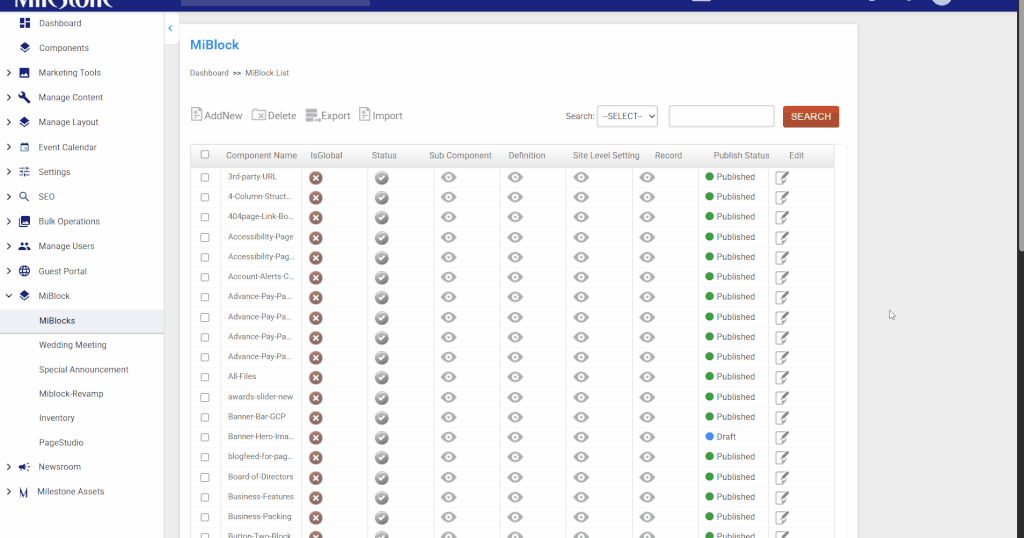The image size is (1024, 538).
Task: Click the Manage Content wrench icon
Action: point(24,97)
